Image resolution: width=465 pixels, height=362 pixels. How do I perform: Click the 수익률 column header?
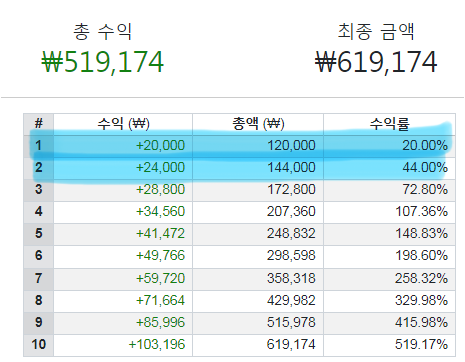click(389, 124)
